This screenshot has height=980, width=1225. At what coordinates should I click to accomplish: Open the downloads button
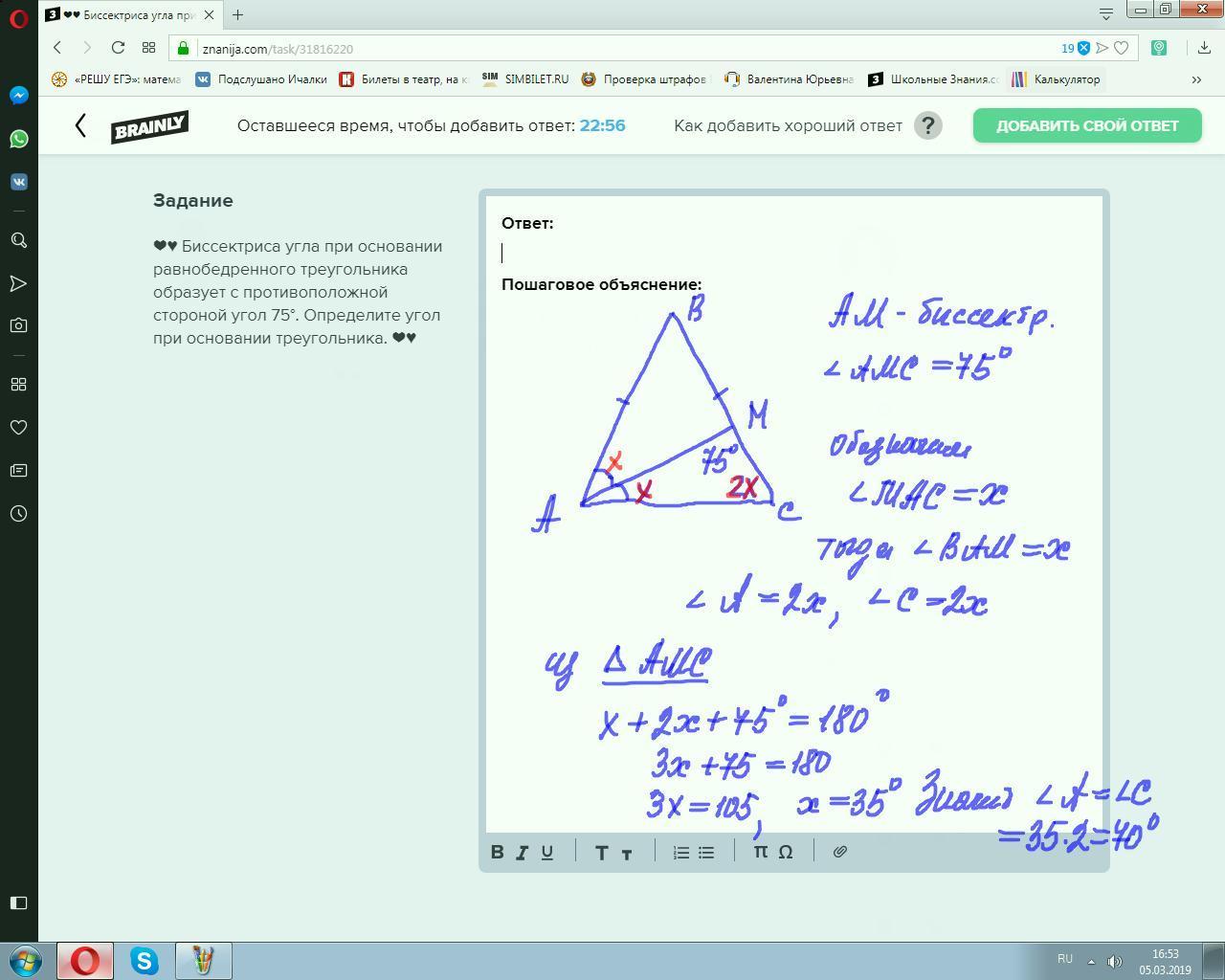click(x=1204, y=48)
